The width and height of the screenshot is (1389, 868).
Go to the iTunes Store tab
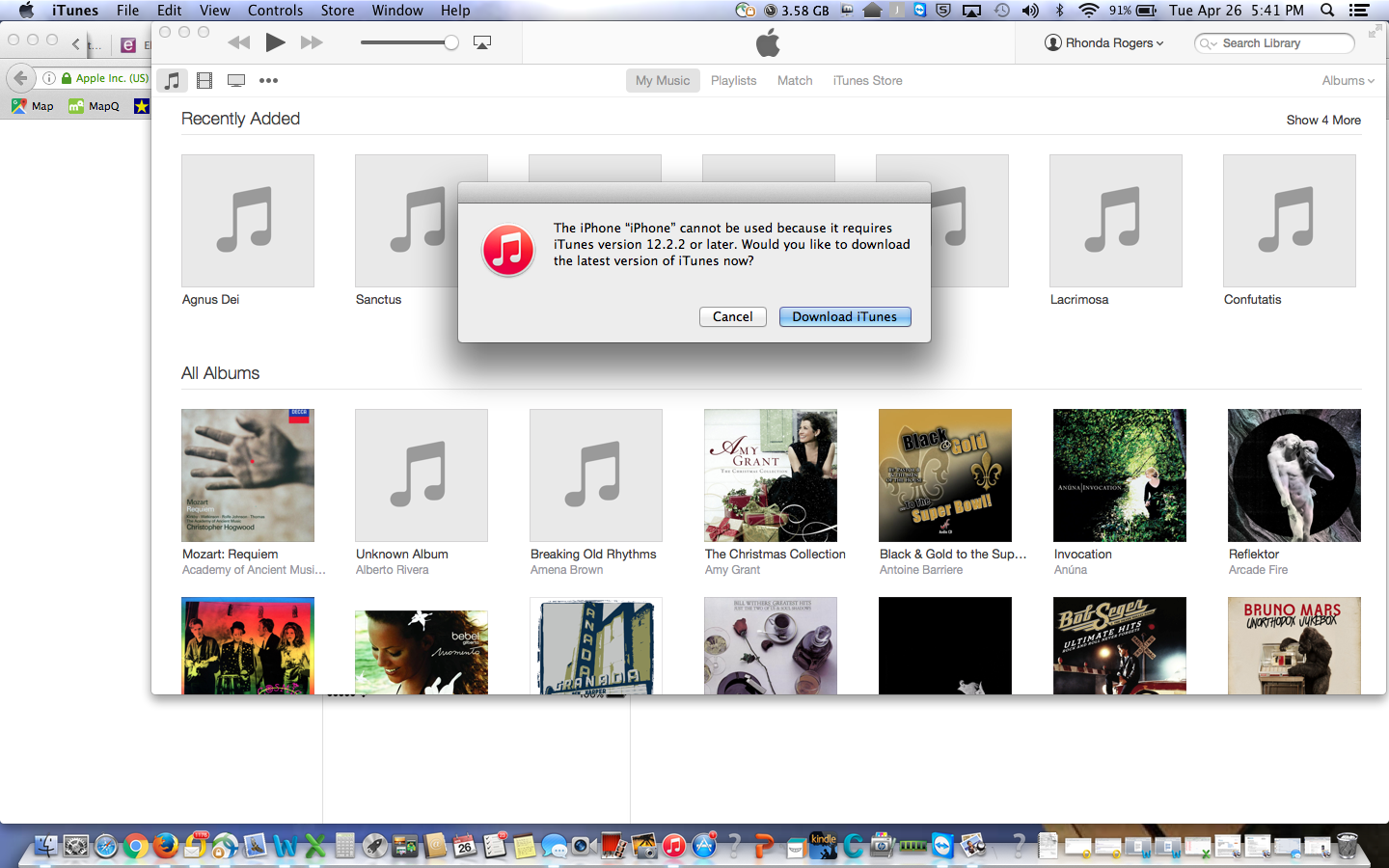click(x=867, y=81)
